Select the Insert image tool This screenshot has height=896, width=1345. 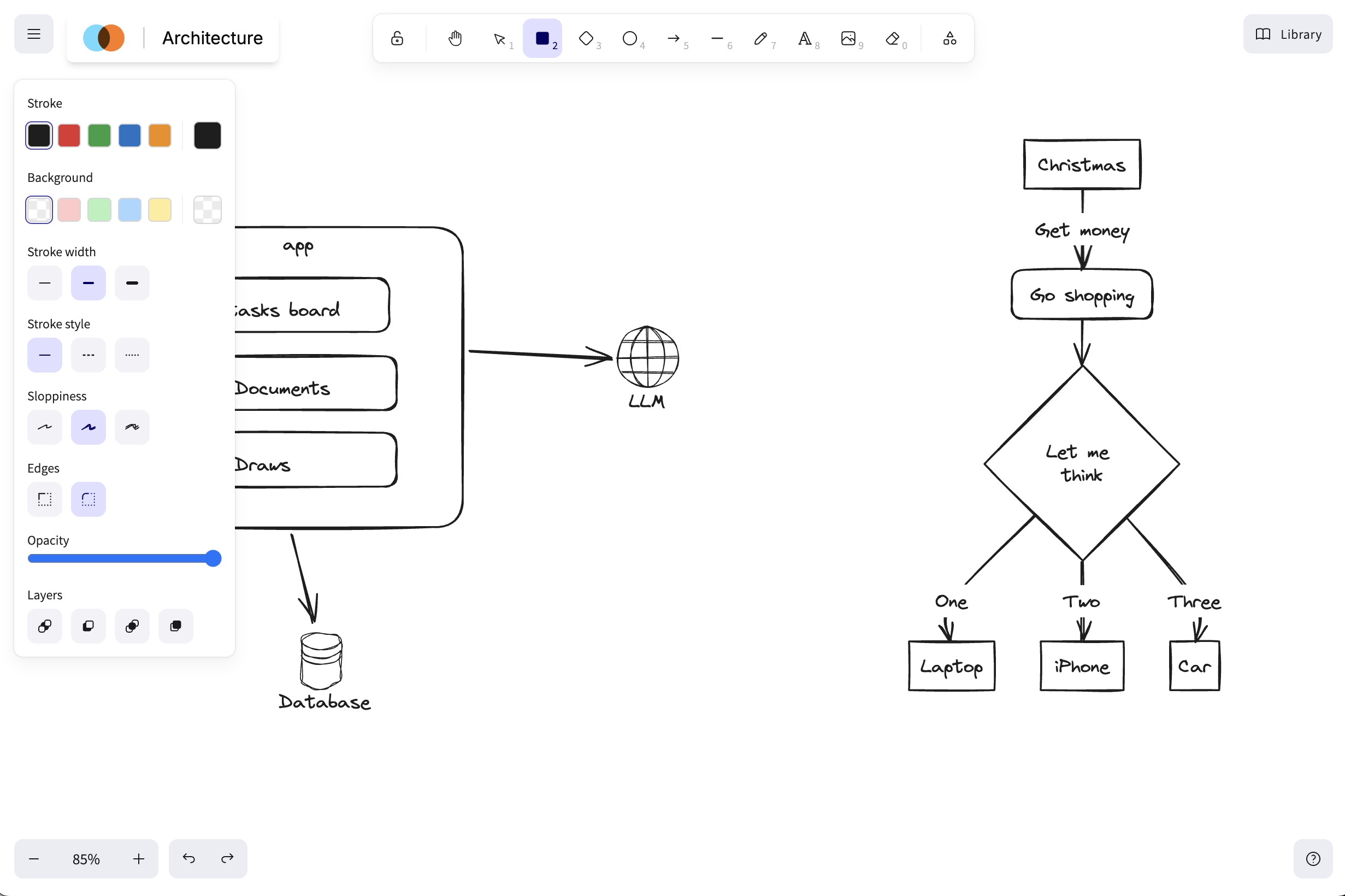click(848, 38)
